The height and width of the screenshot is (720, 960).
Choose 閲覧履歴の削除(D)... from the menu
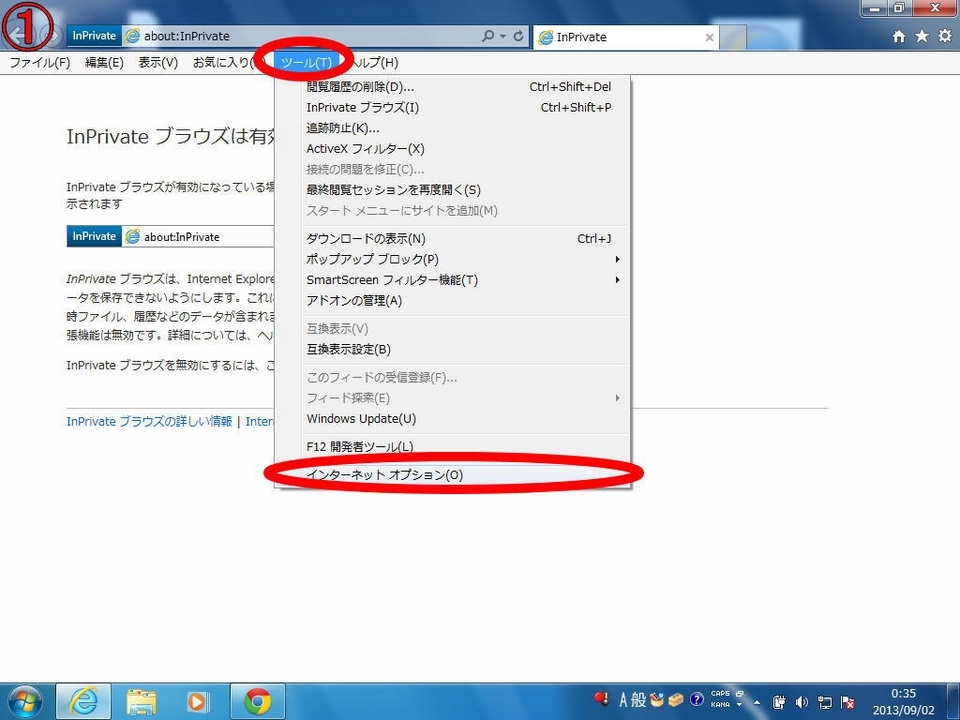click(x=452, y=87)
